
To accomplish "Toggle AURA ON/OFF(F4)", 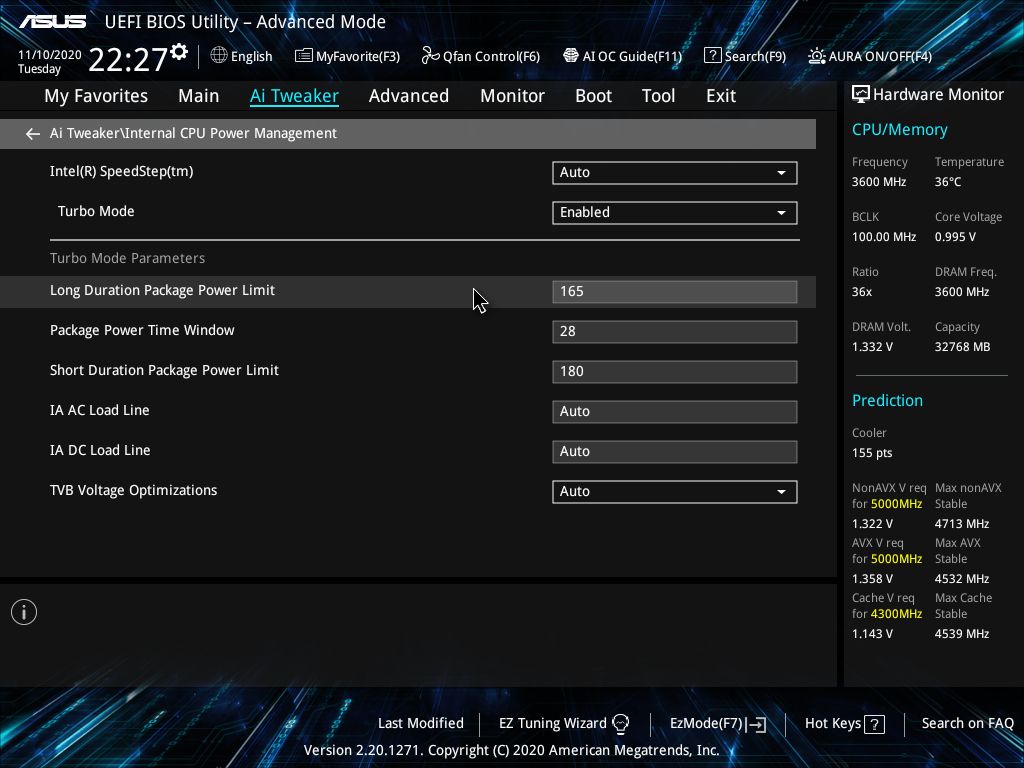I will pyautogui.click(x=870, y=56).
